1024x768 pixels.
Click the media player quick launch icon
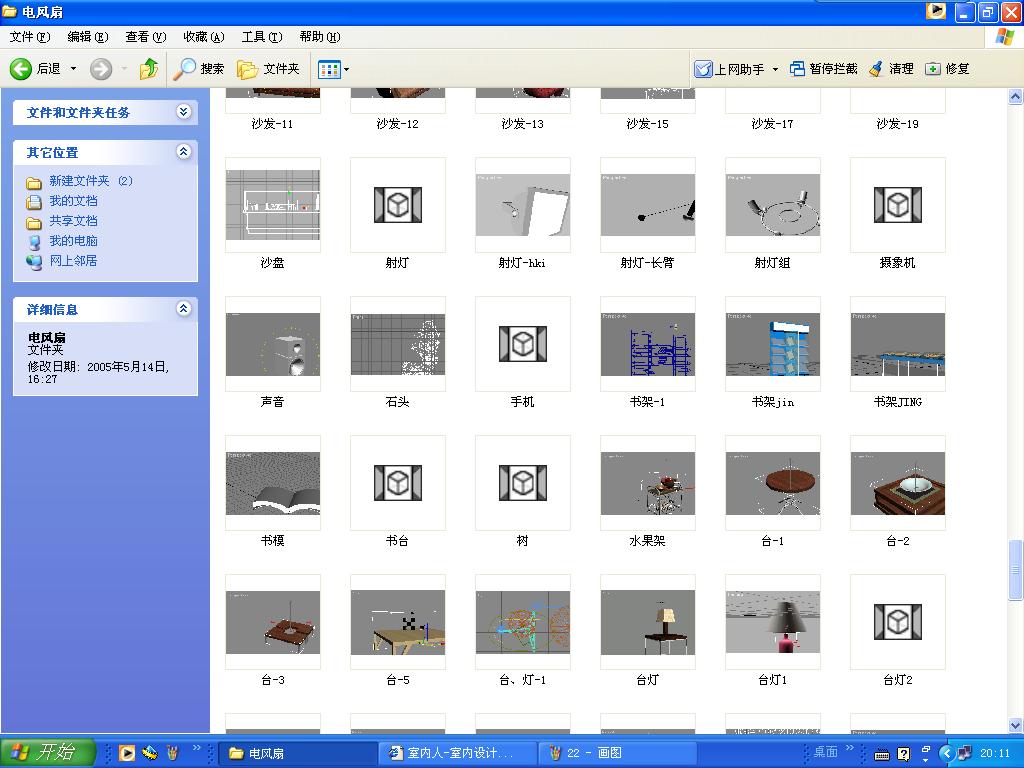(x=127, y=753)
